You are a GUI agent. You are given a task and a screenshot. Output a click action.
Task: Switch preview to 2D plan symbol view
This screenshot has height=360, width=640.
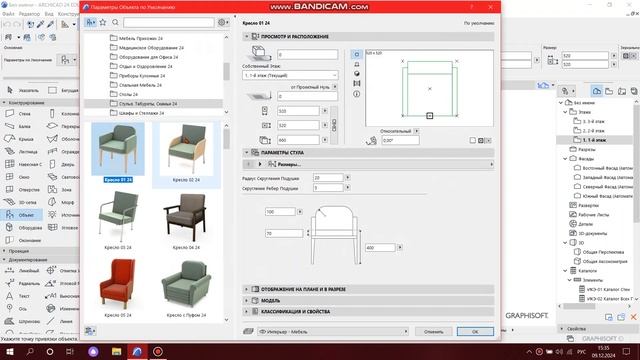(357, 54)
